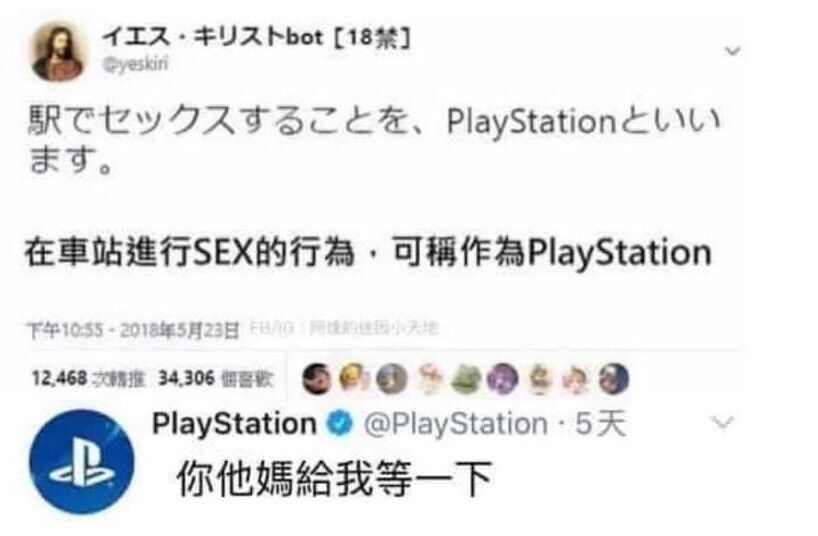Click the blue PlayStation logo avatar
818x536 pixels.
[81, 461]
